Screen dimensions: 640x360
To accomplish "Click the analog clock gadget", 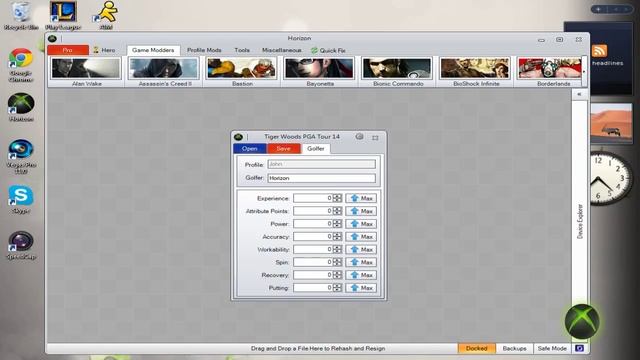I will coord(610,178).
